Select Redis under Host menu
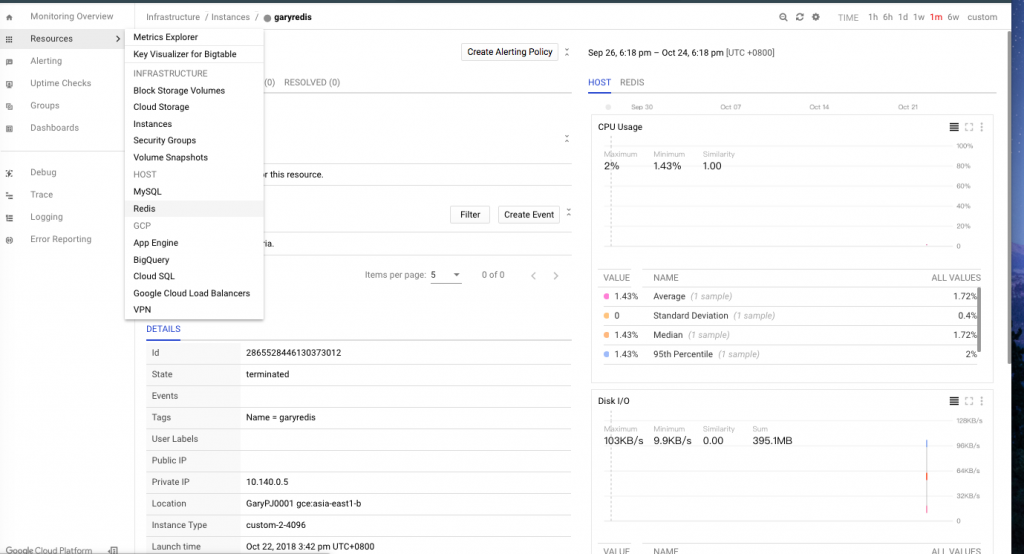This screenshot has width=1024, height=554. point(144,208)
